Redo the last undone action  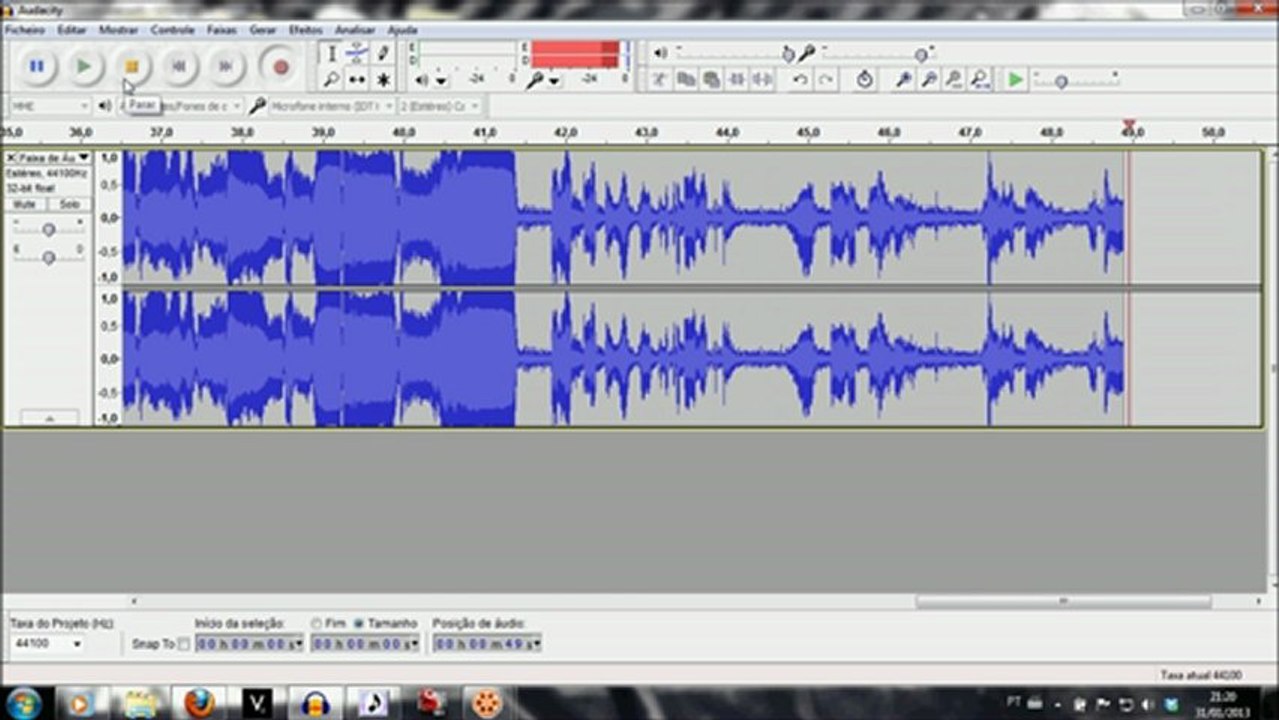pyautogui.click(x=825, y=79)
